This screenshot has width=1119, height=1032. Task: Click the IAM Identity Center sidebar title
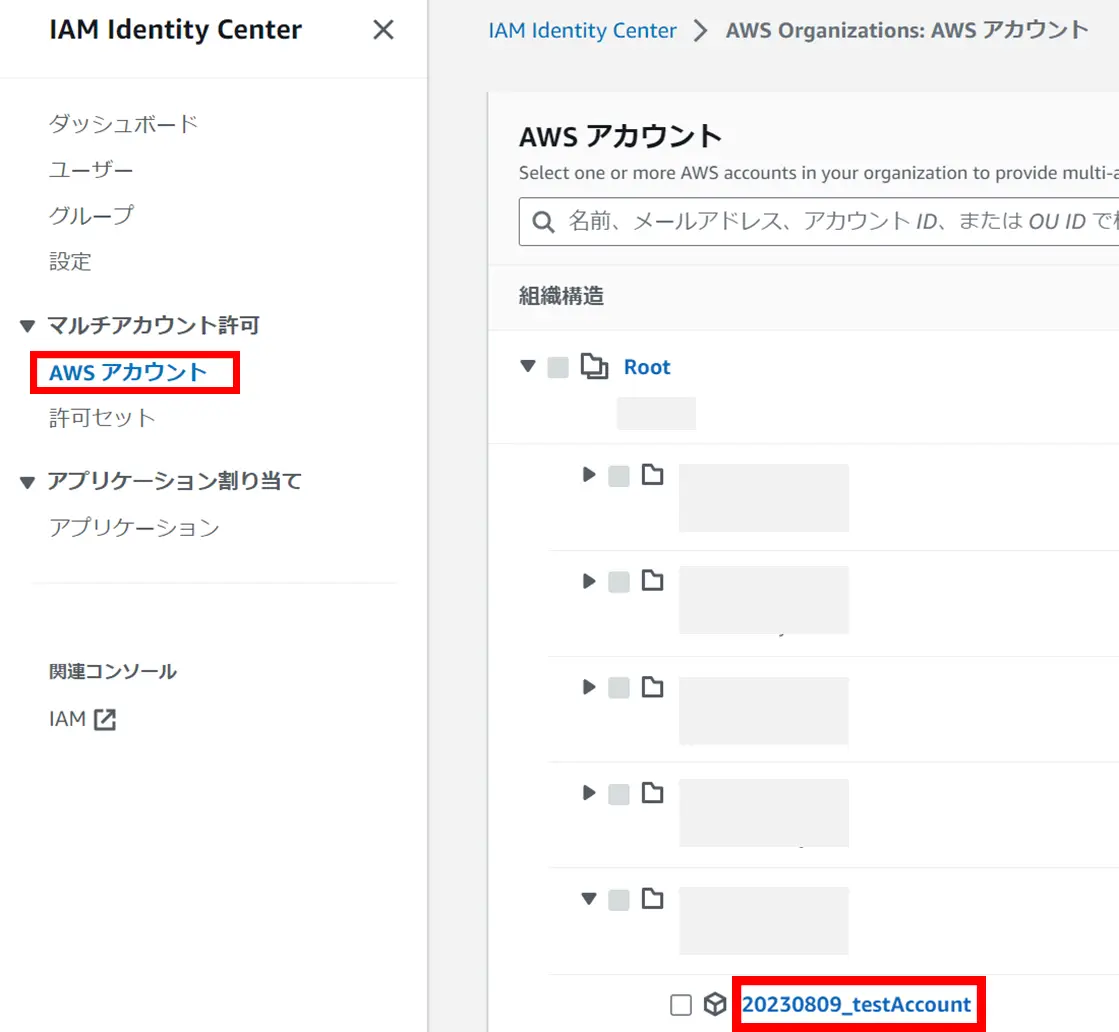click(x=176, y=29)
